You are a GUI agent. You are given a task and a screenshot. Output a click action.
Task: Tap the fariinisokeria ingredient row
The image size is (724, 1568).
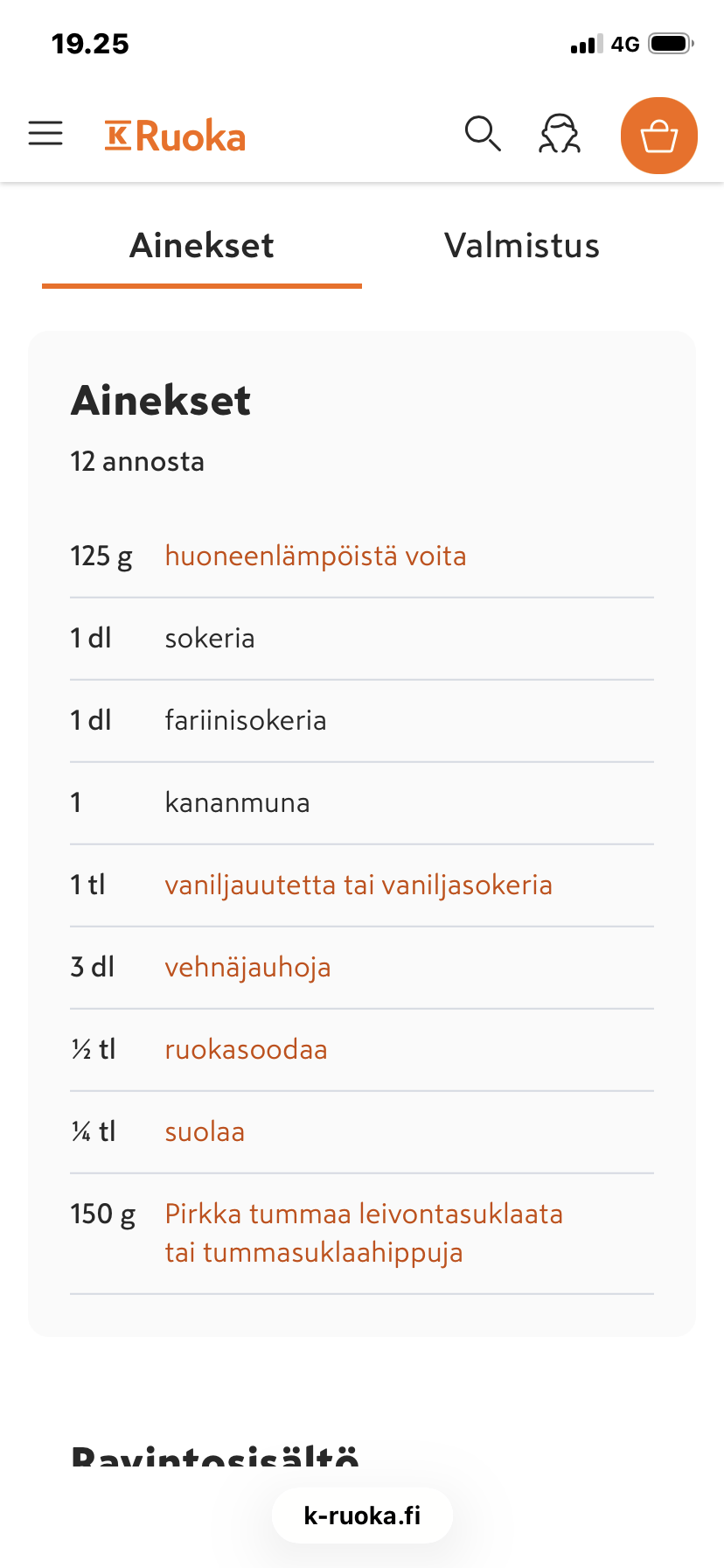[x=362, y=721]
